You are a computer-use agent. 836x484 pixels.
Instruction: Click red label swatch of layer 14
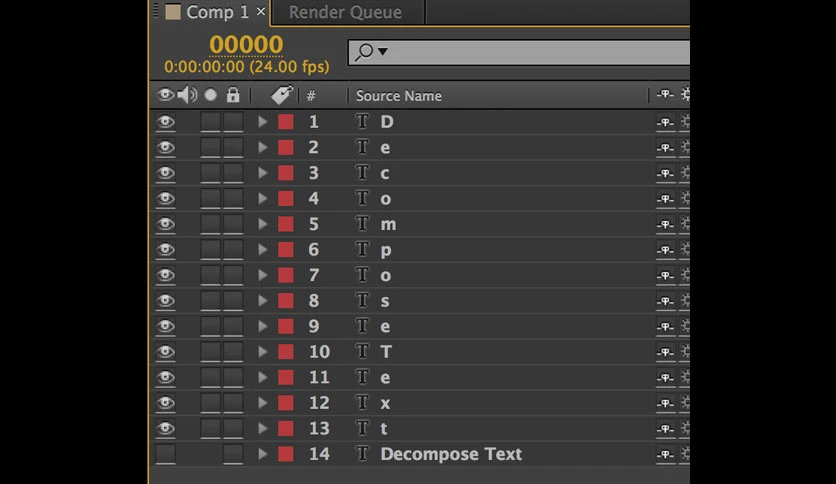[x=286, y=454]
